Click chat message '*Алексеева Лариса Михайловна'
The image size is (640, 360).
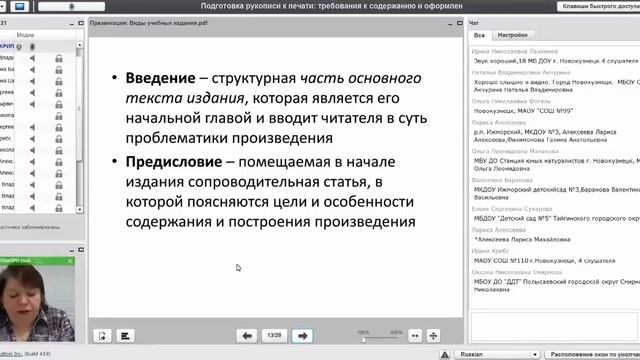522,240
